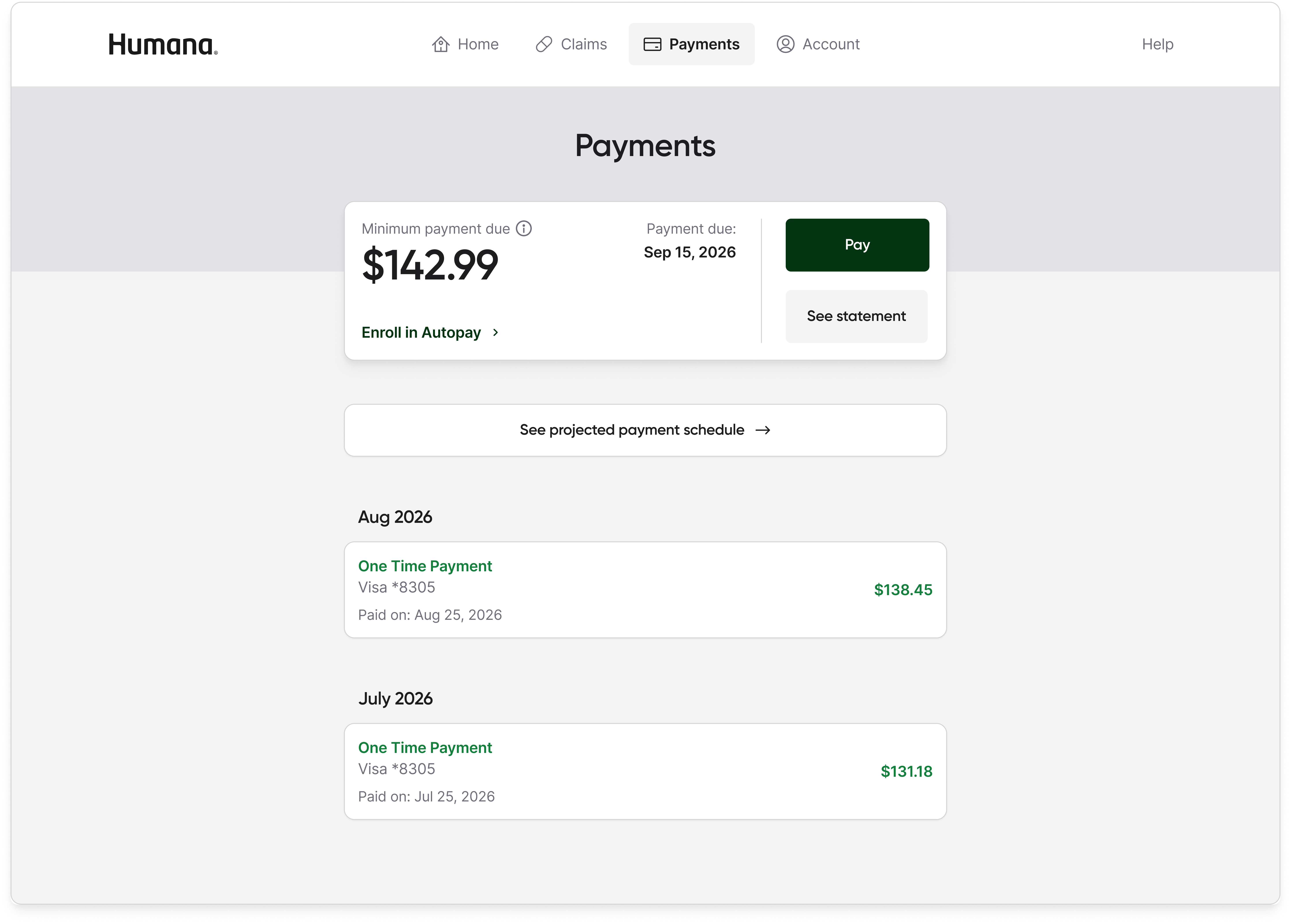Open the Home navigation icon
Screen dimensions: 1291x924
[x=441, y=44]
